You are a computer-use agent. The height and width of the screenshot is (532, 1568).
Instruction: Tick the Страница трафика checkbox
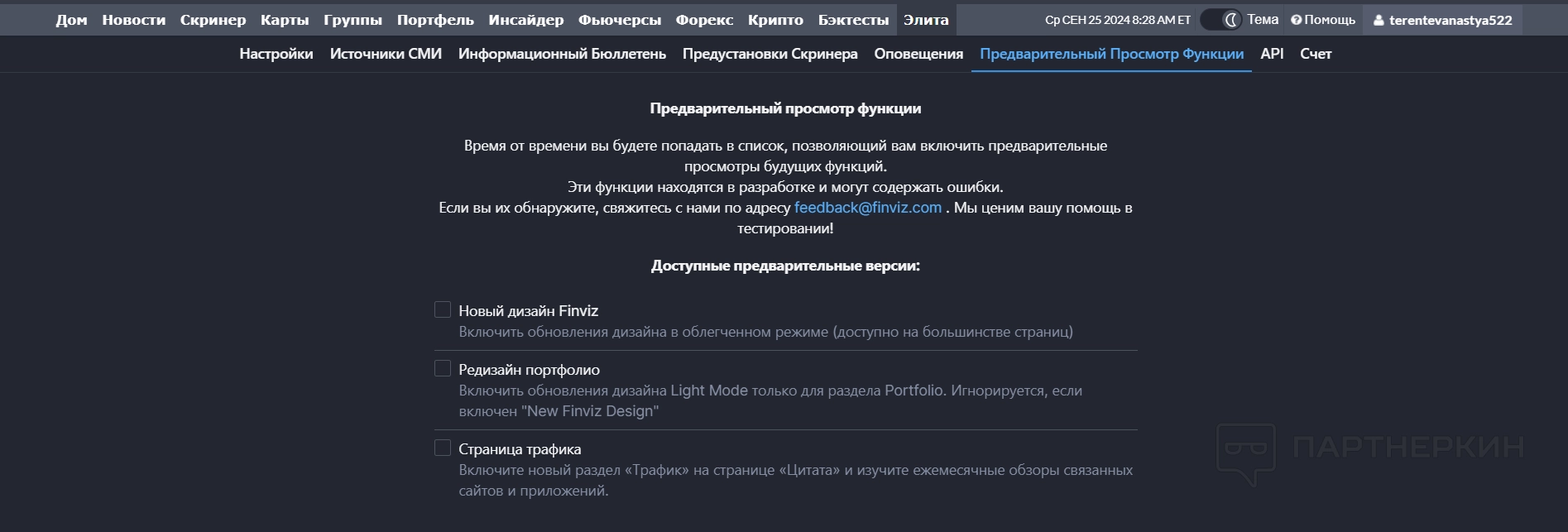pos(443,448)
